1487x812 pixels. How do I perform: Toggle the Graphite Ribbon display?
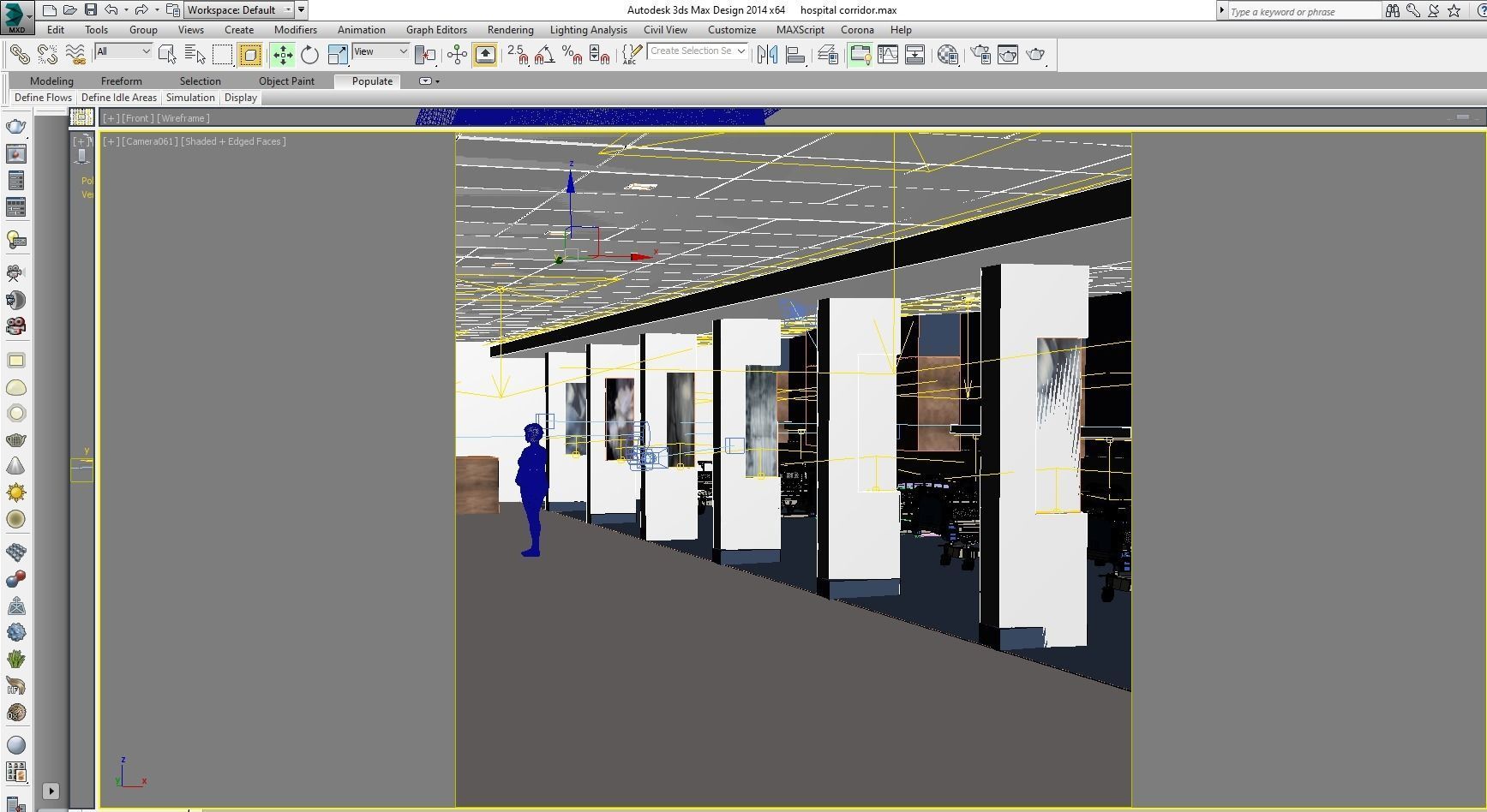pos(860,55)
